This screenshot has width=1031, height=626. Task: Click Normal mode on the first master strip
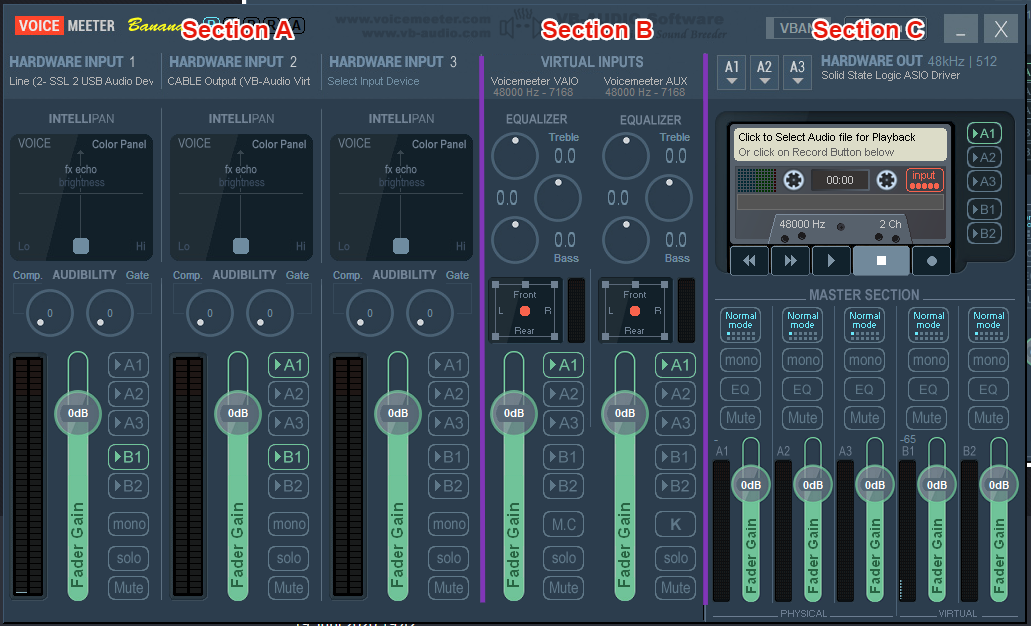point(740,324)
